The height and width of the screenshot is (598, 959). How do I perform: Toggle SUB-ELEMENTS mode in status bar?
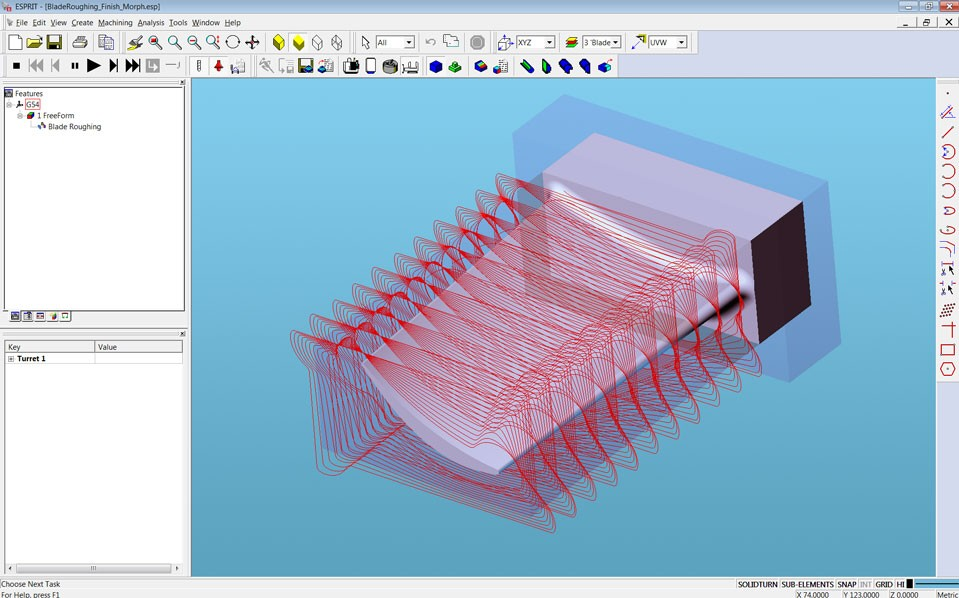tap(807, 584)
